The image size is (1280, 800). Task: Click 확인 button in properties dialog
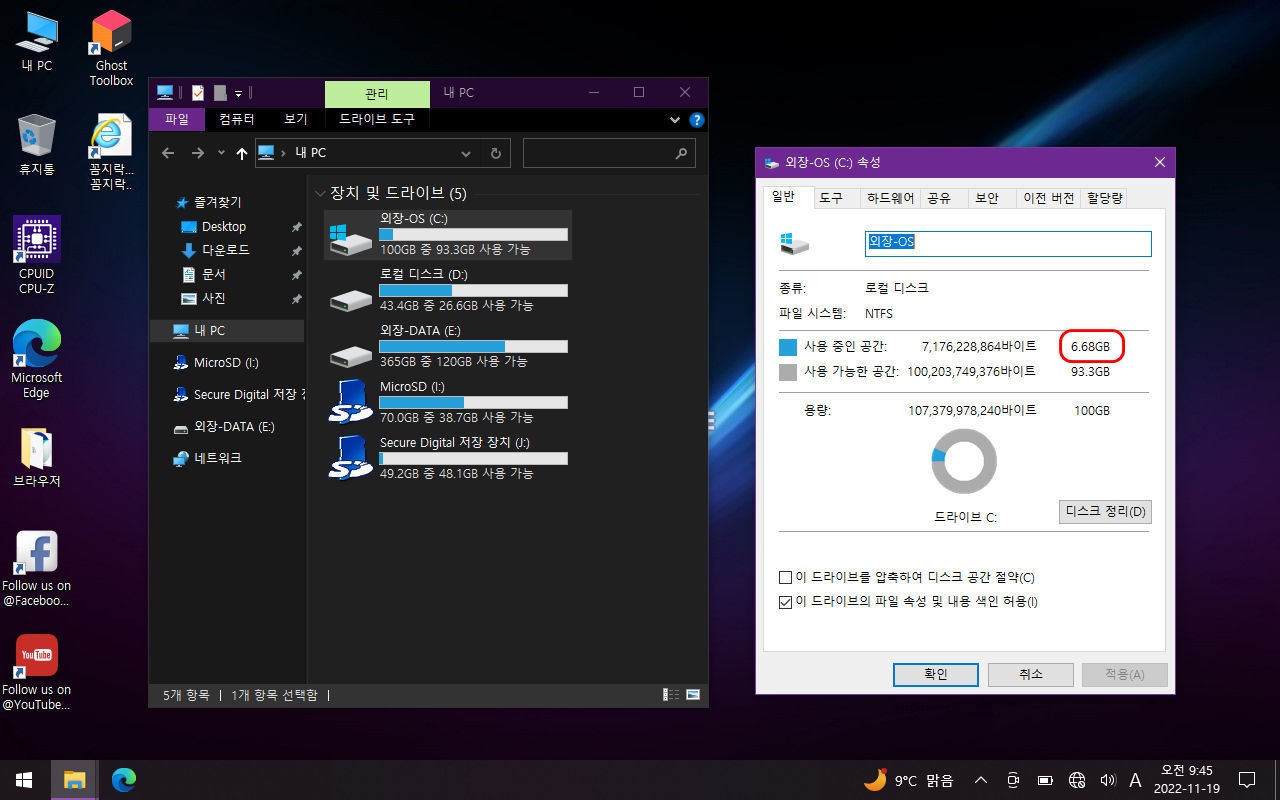point(935,675)
